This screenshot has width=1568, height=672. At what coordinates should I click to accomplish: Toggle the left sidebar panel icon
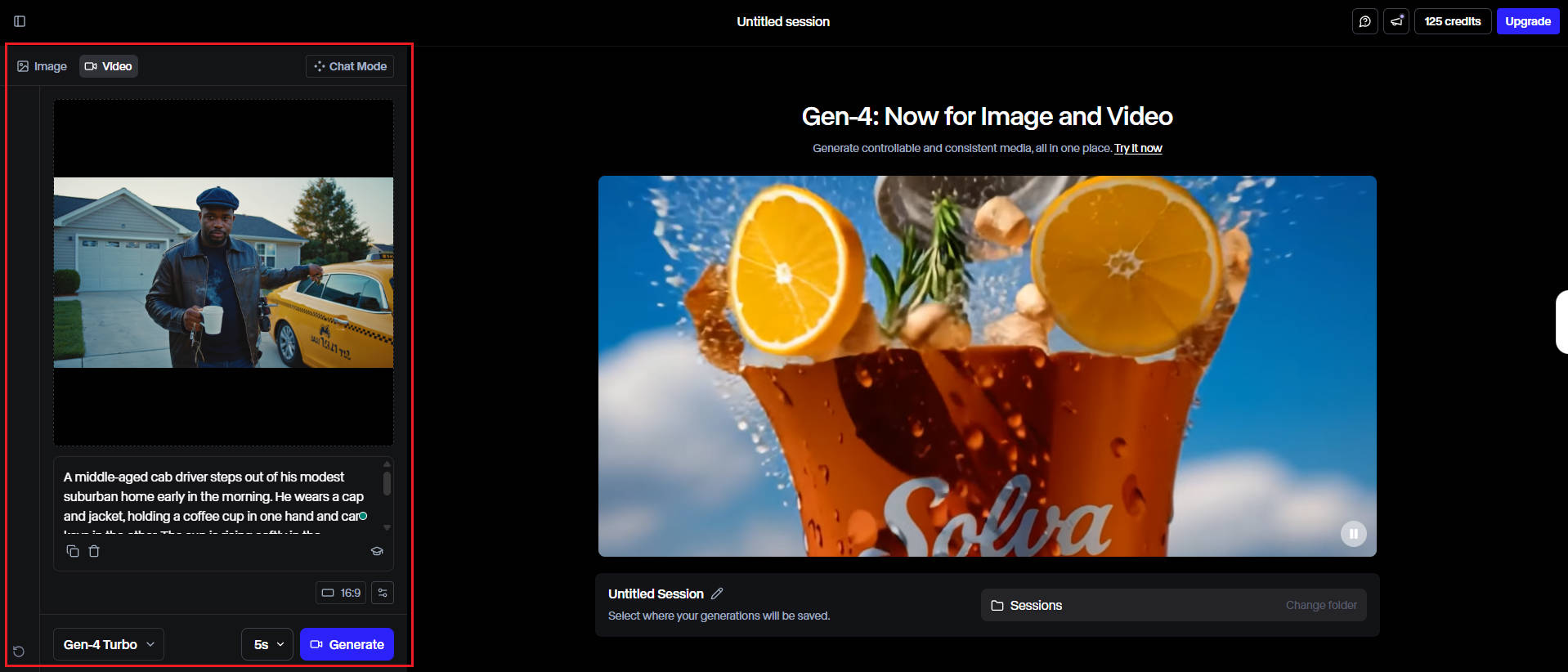tap(20, 21)
